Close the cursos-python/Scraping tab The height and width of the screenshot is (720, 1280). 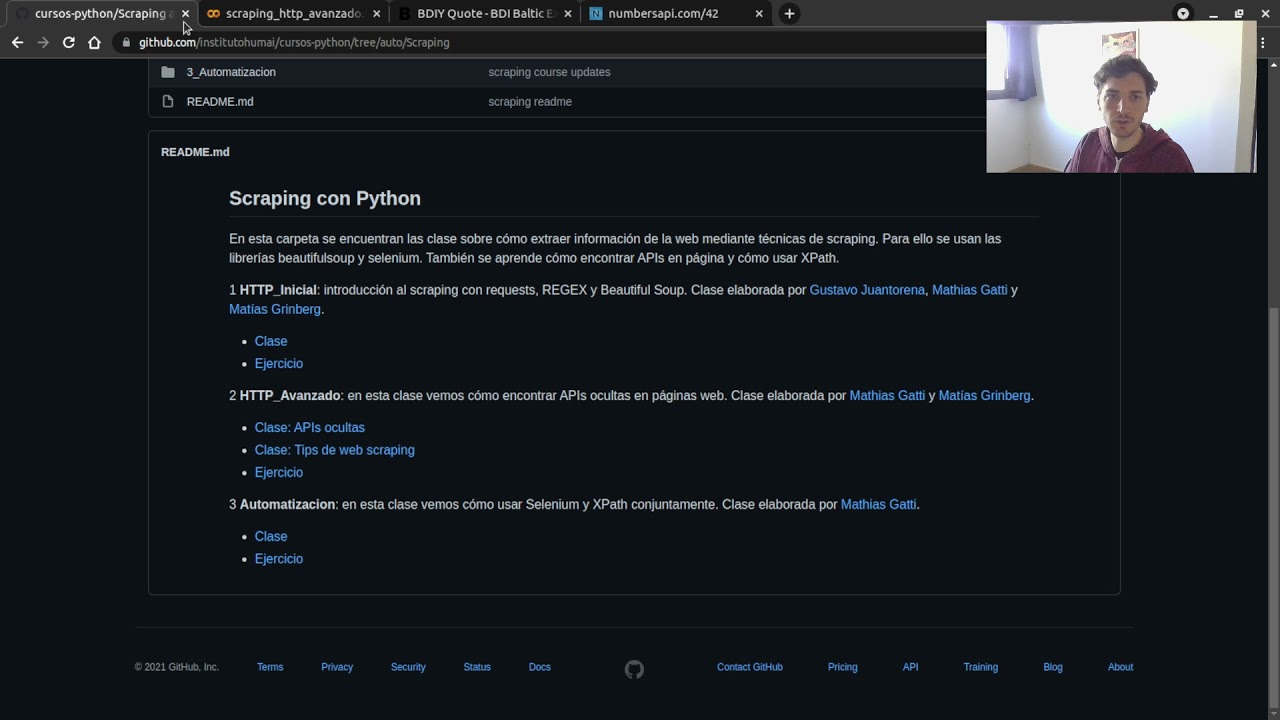[x=185, y=14]
